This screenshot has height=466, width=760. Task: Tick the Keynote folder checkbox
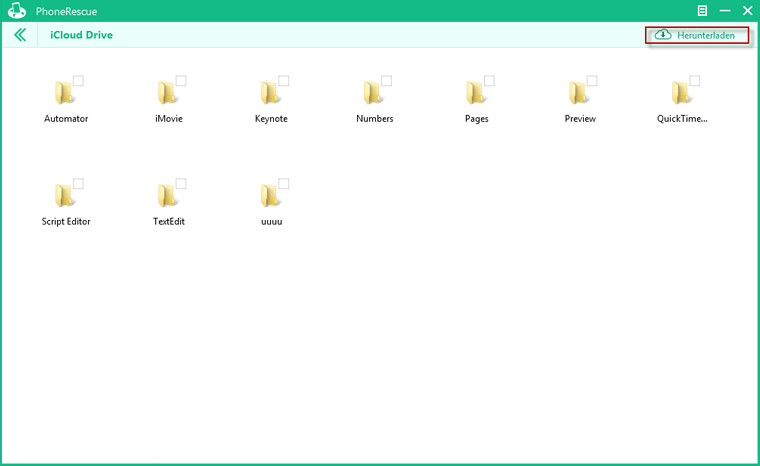pos(284,80)
